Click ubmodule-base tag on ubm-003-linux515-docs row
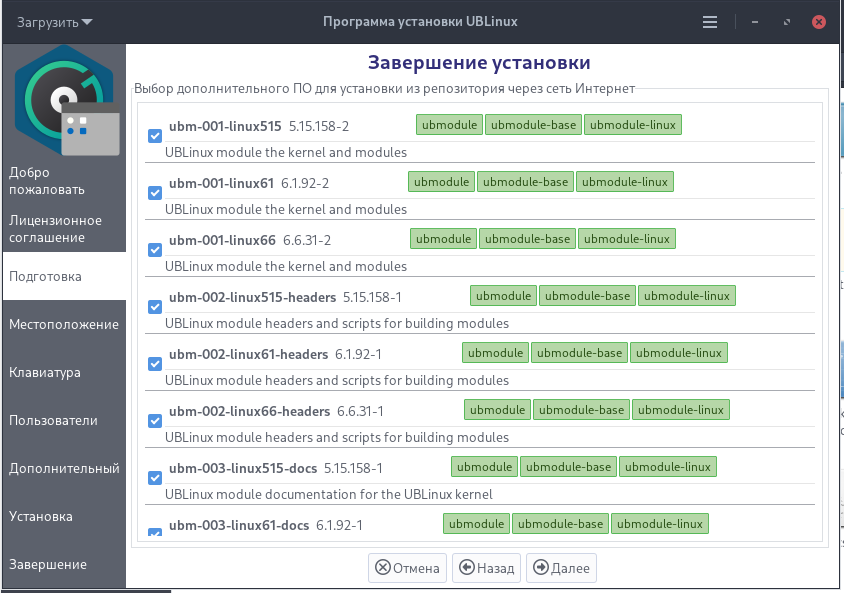Image resolution: width=844 pixels, height=593 pixels. (568, 467)
